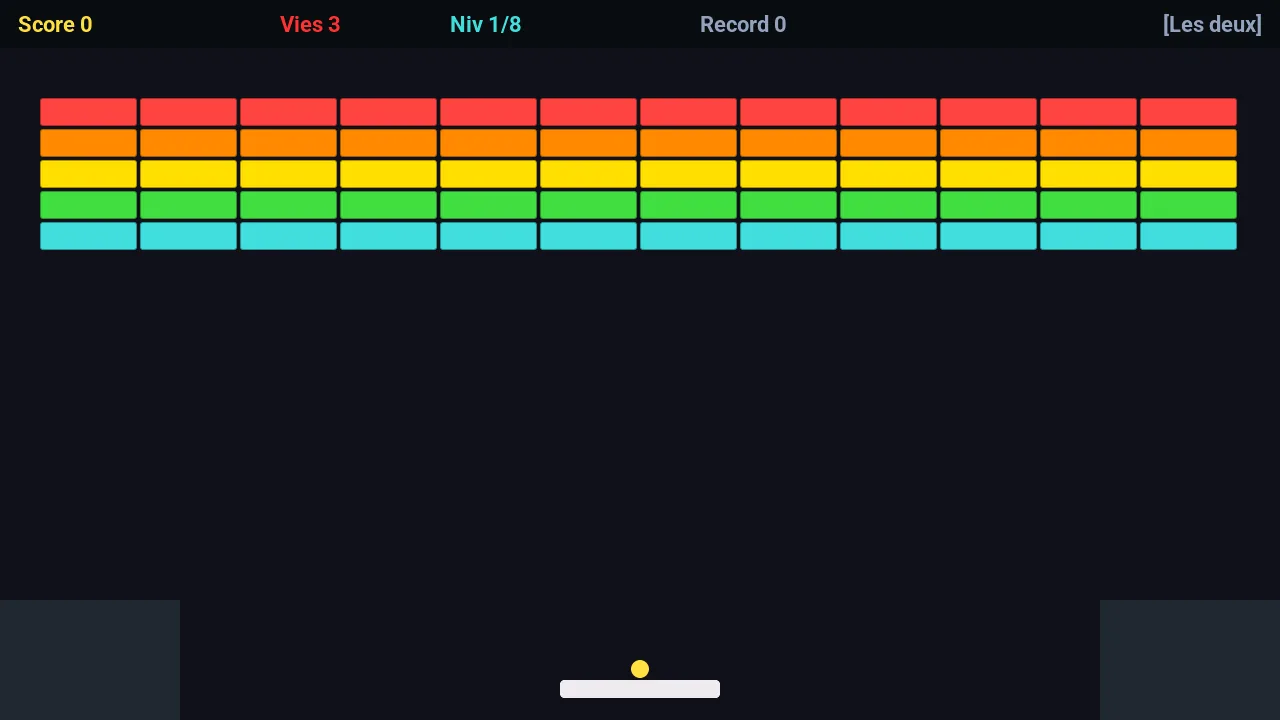Tap the left dark touch control zone
Viewport: 1280px width, 720px height.
point(90,660)
